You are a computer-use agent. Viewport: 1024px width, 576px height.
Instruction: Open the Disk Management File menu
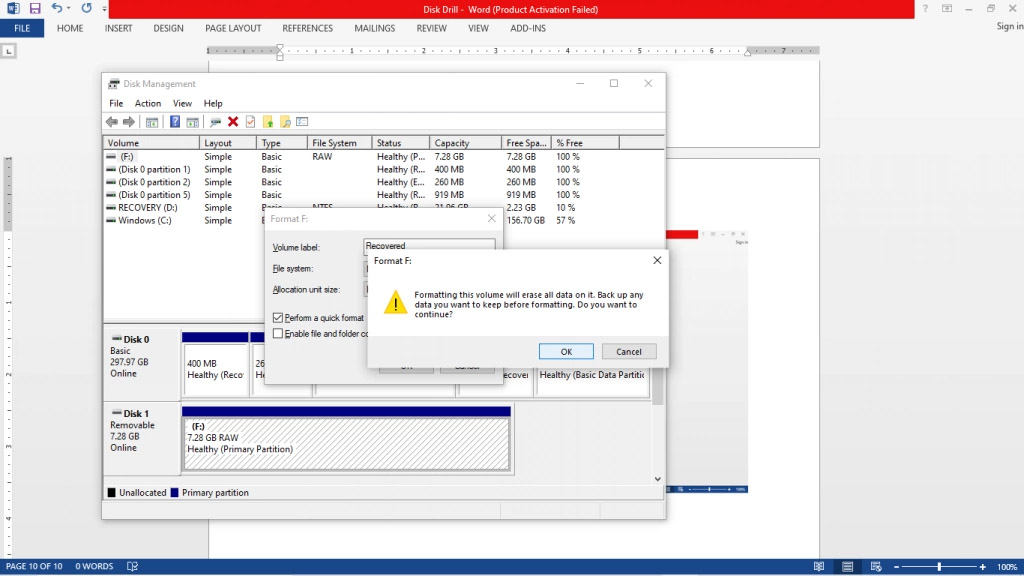(116, 103)
